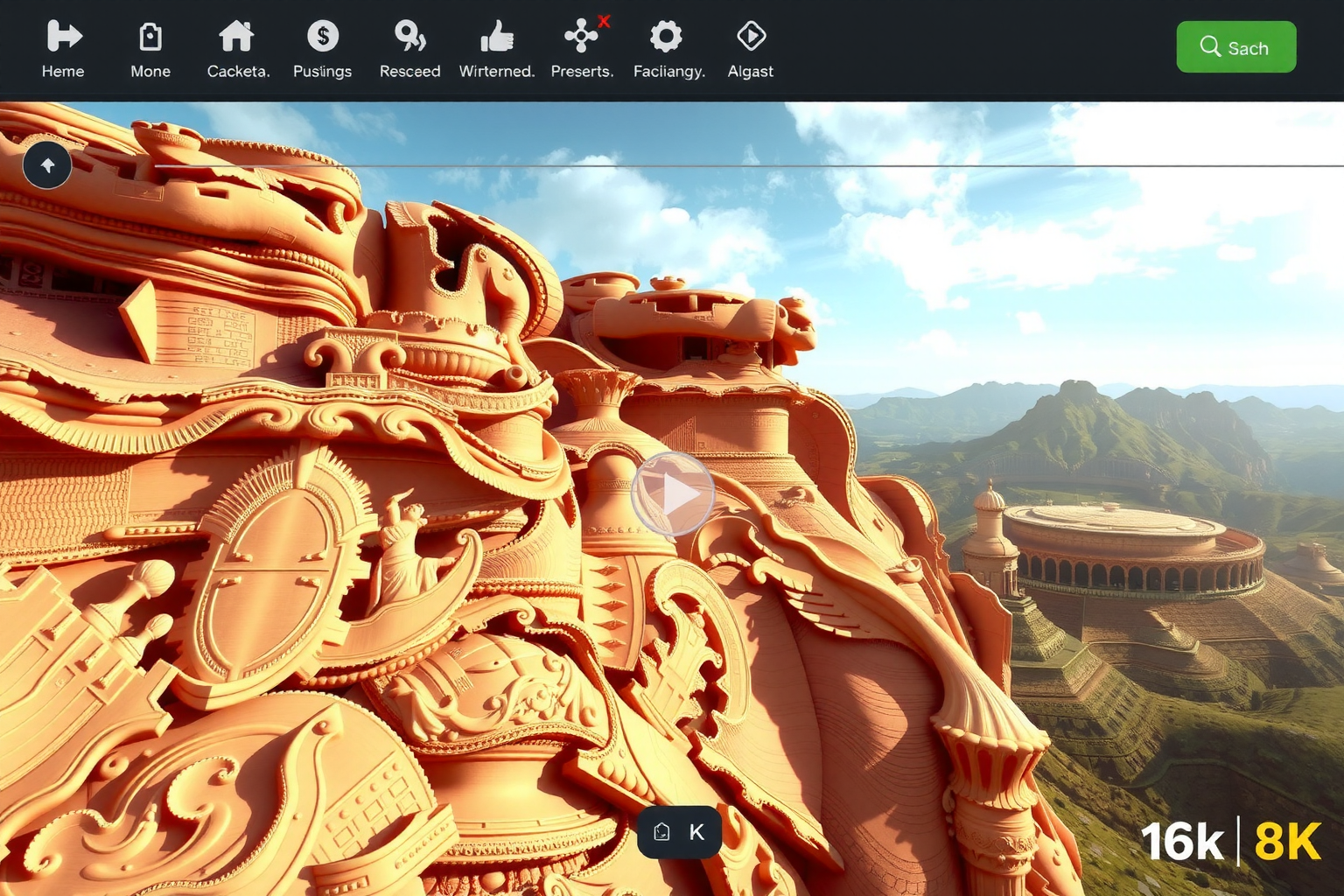The height and width of the screenshot is (896, 1344).
Task: Click the Heme arrow icon
Action: click(x=63, y=37)
